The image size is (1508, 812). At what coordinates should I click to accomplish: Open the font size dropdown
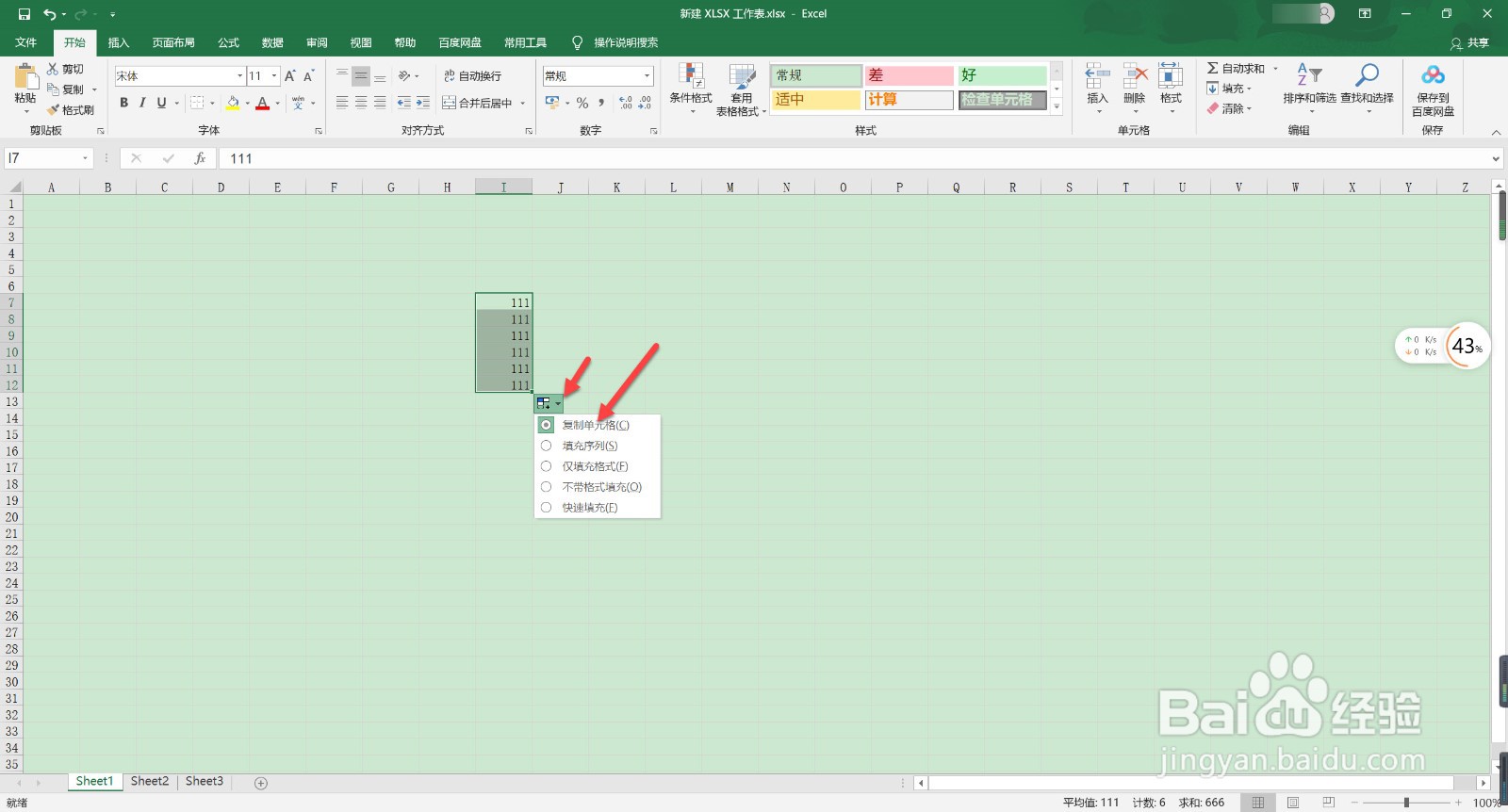click(274, 76)
